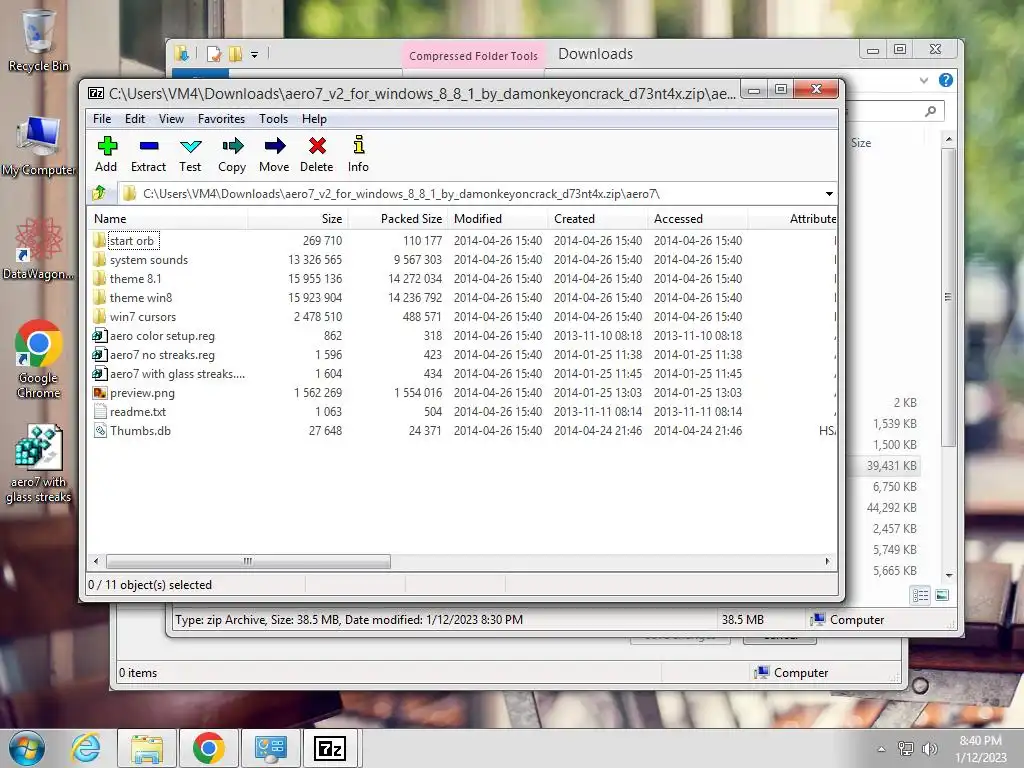
Task: Show hidden system tray icons
Action: 881,749
